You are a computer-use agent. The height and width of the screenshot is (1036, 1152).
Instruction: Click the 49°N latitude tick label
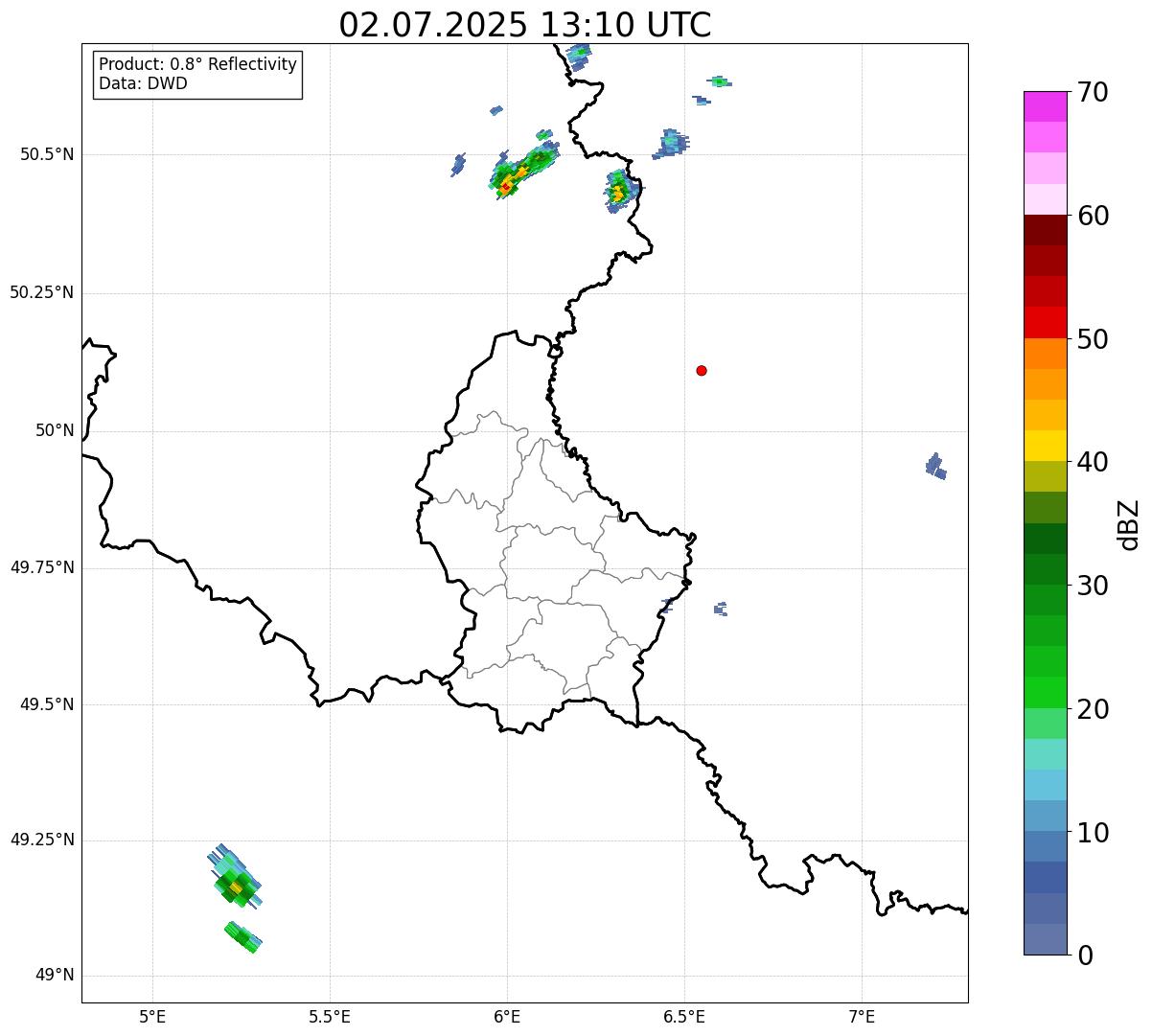point(55,976)
